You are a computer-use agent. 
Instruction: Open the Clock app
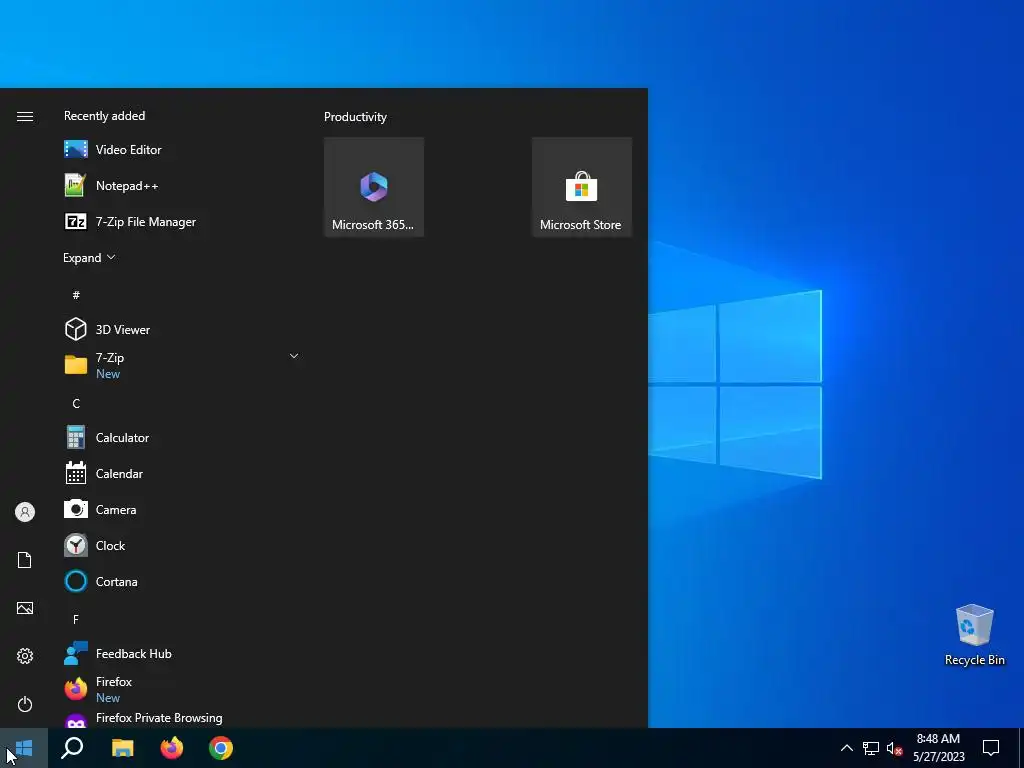[183, 545]
